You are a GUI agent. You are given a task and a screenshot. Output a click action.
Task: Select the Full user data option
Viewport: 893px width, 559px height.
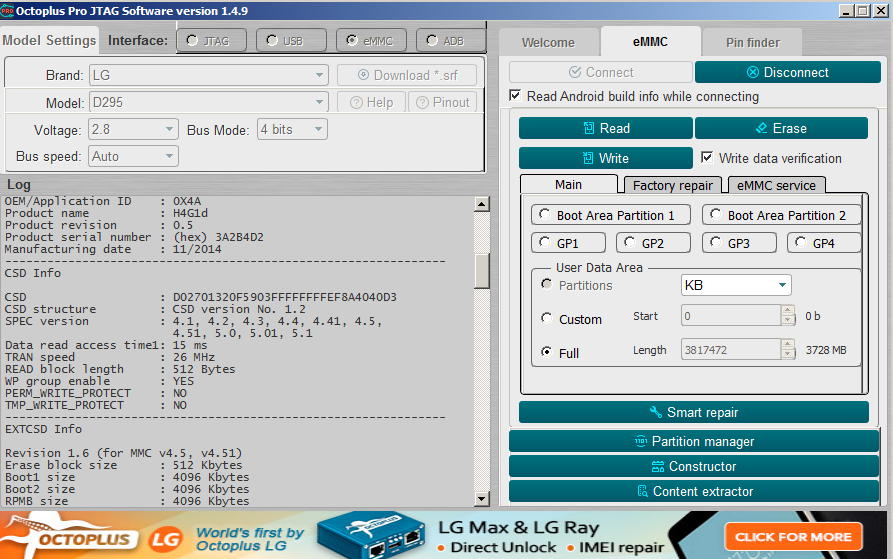coord(547,352)
